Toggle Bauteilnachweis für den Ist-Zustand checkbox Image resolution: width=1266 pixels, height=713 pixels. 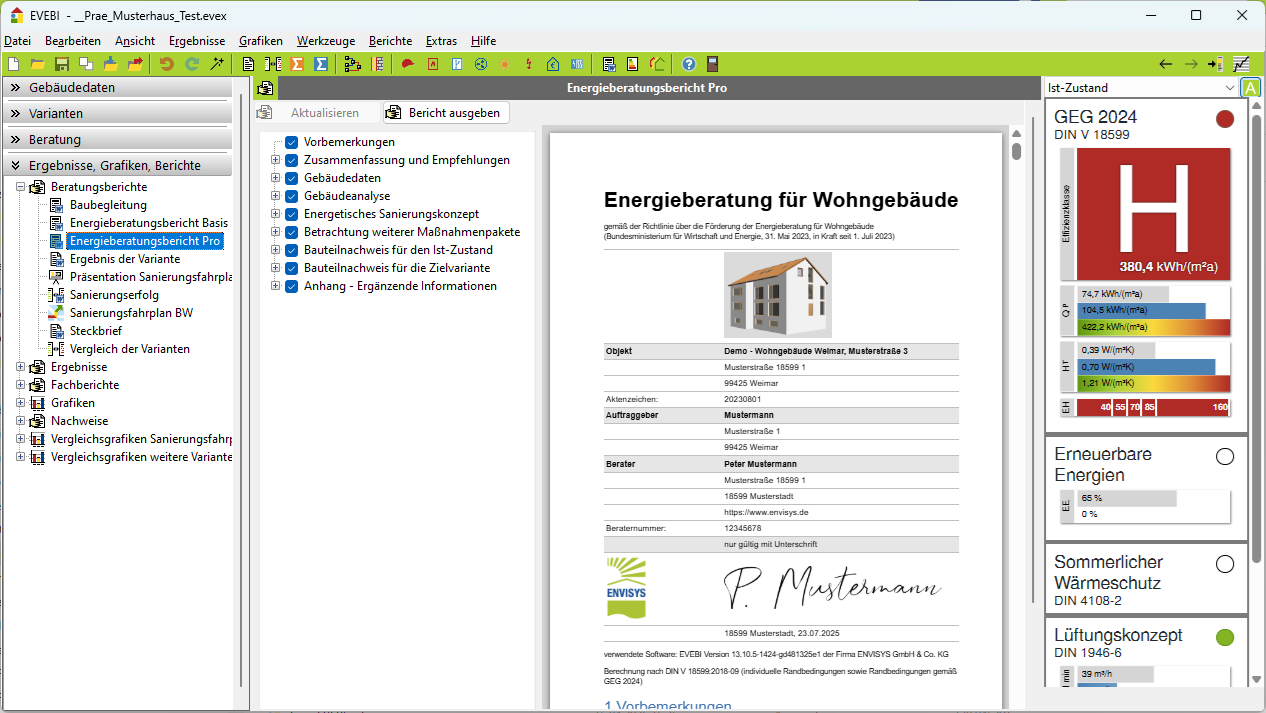(x=292, y=250)
